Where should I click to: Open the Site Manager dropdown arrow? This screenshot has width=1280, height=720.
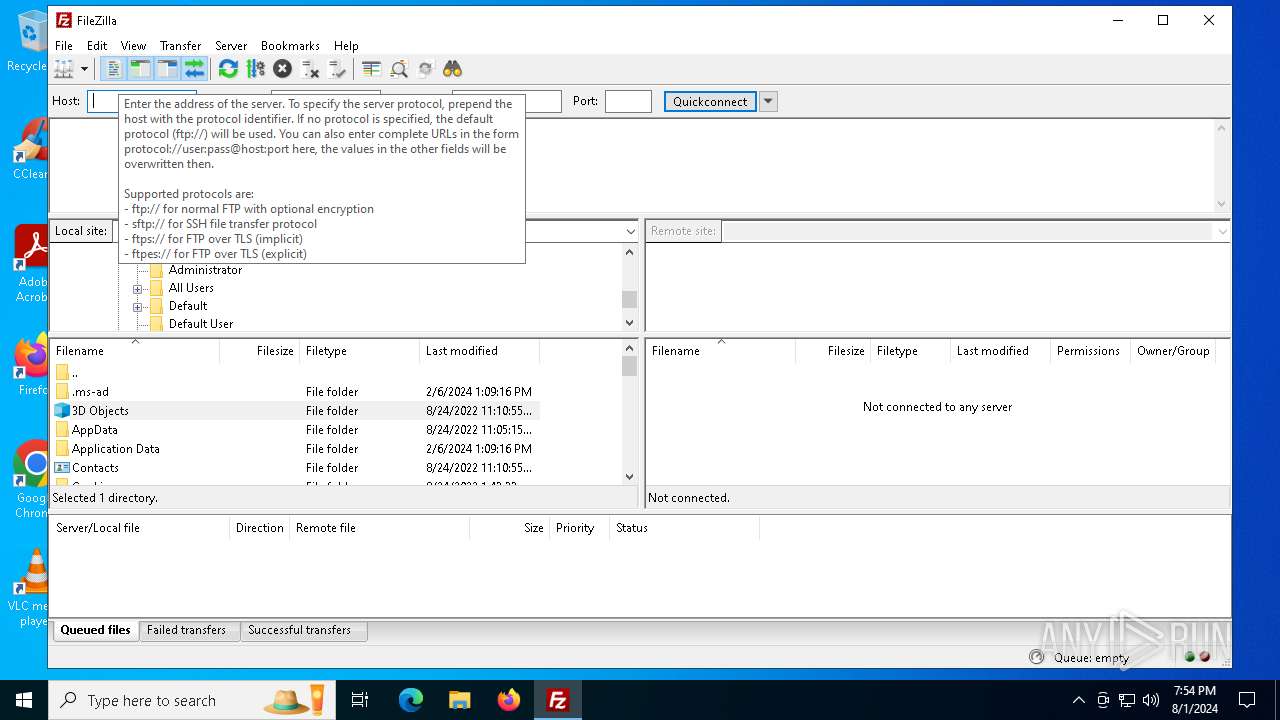[84, 69]
